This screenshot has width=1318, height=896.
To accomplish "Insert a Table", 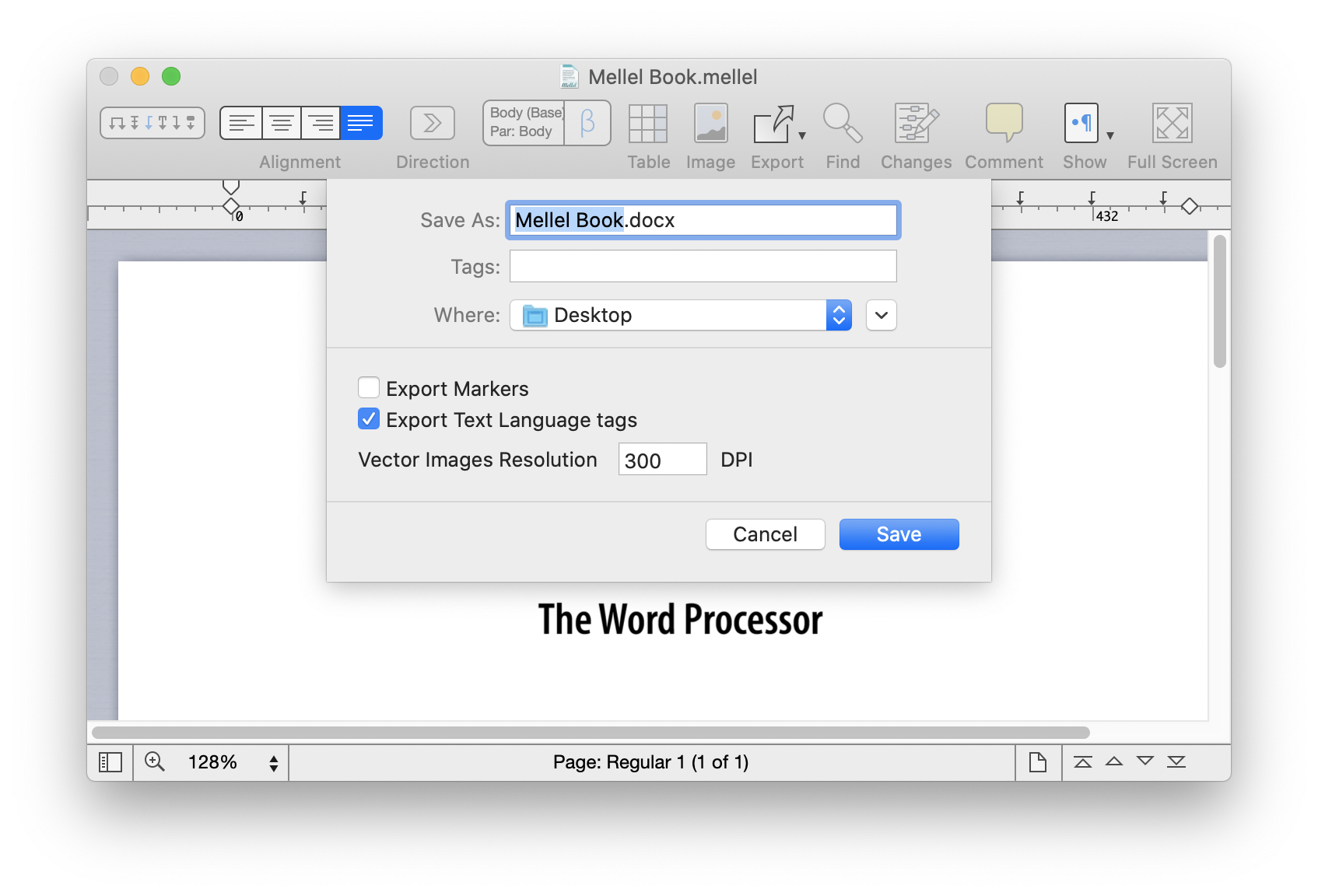I will pos(648,124).
